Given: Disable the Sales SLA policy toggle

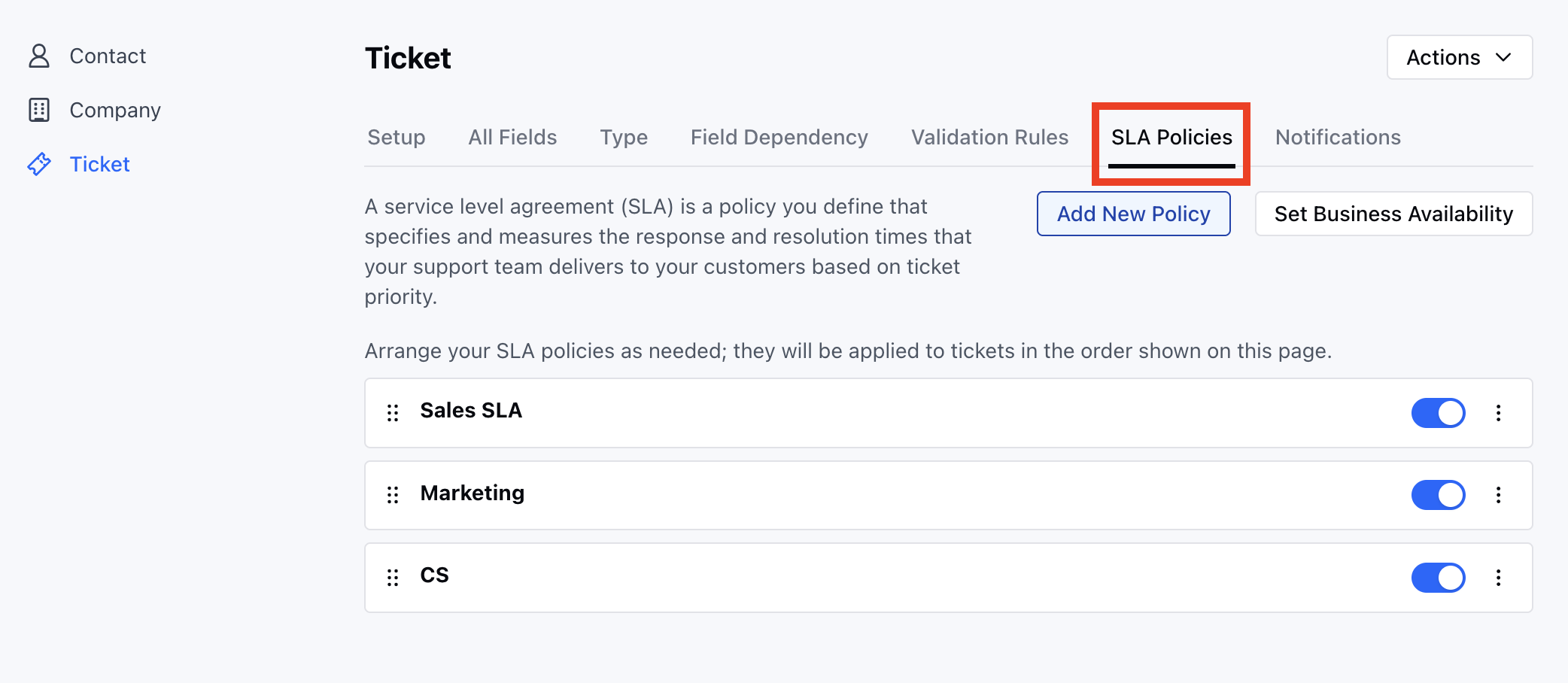Looking at the screenshot, I should (x=1438, y=412).
